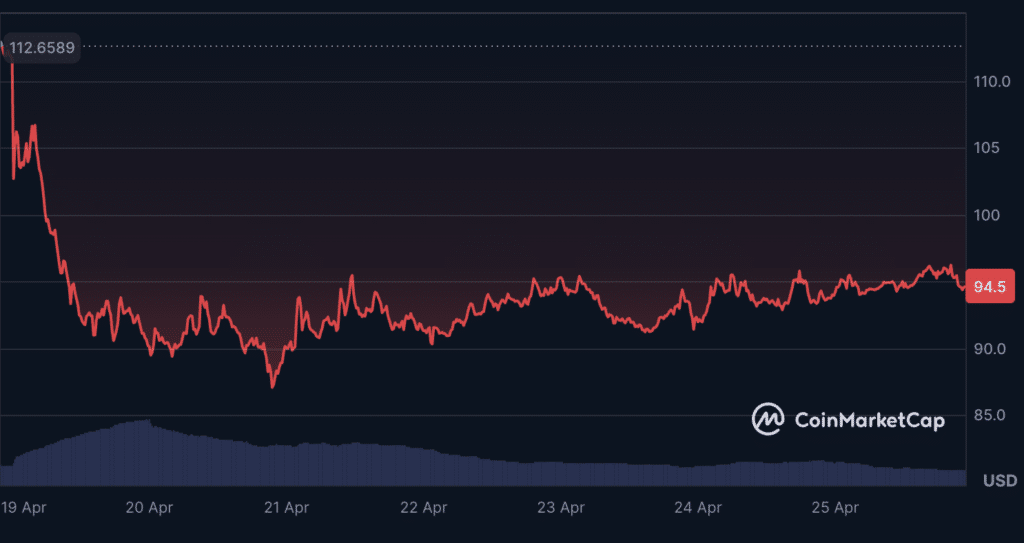
Task: Select the 105 y-axis price label
Action: tap(986, 148)
